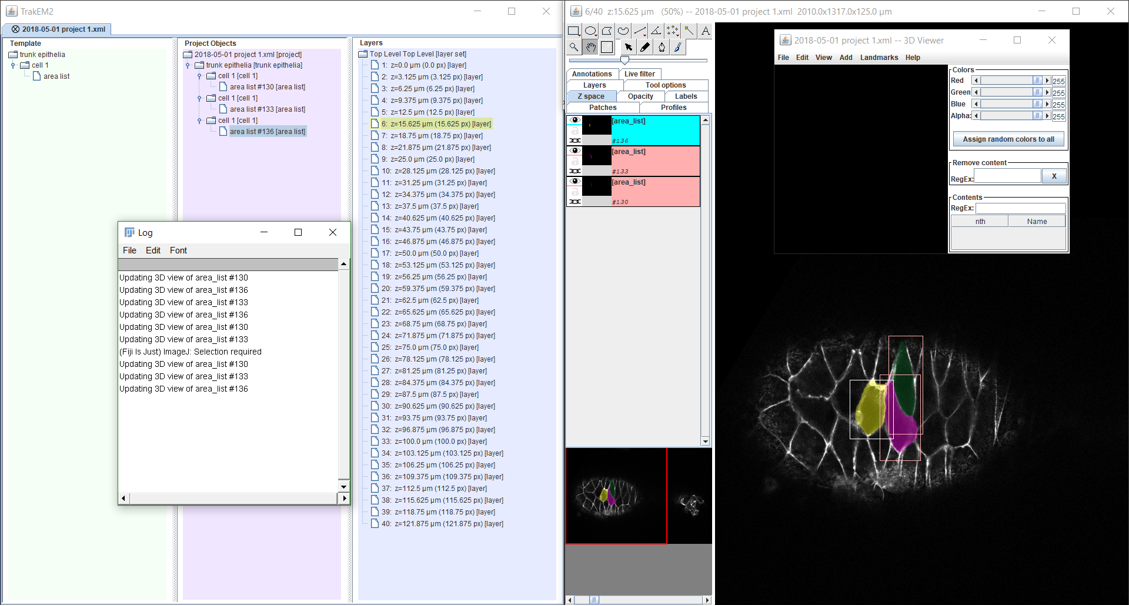Pick the text tool
The image size is (1129, 606).
705,31
